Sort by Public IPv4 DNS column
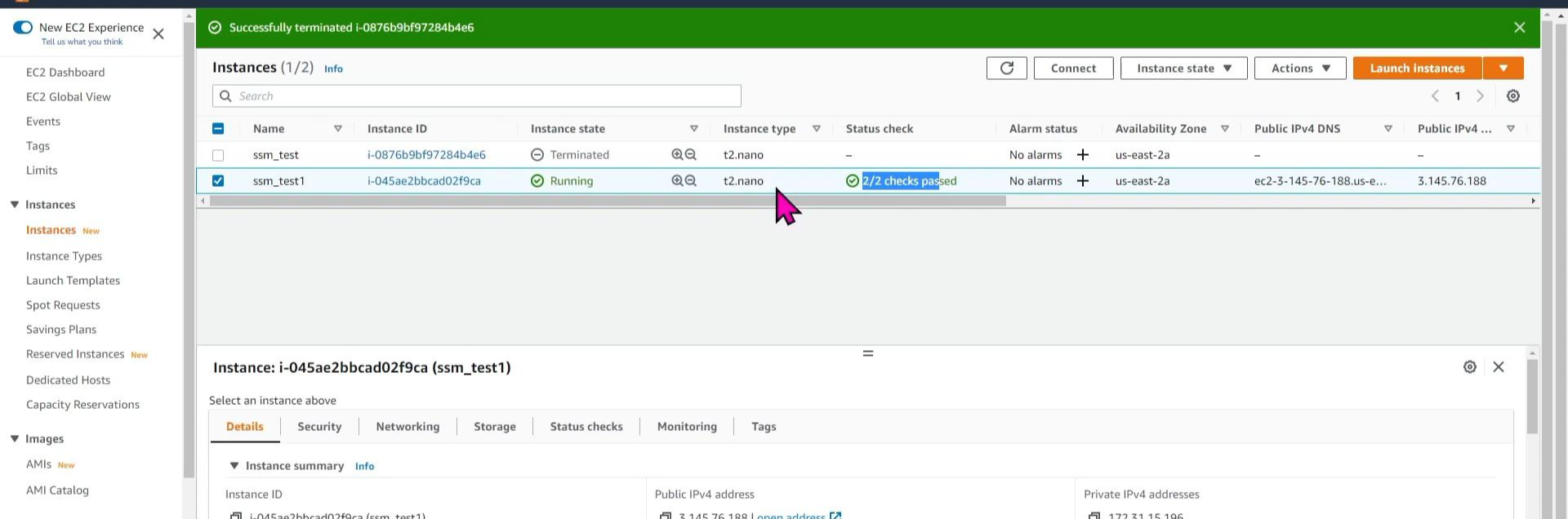 [x=1388, y=129]
